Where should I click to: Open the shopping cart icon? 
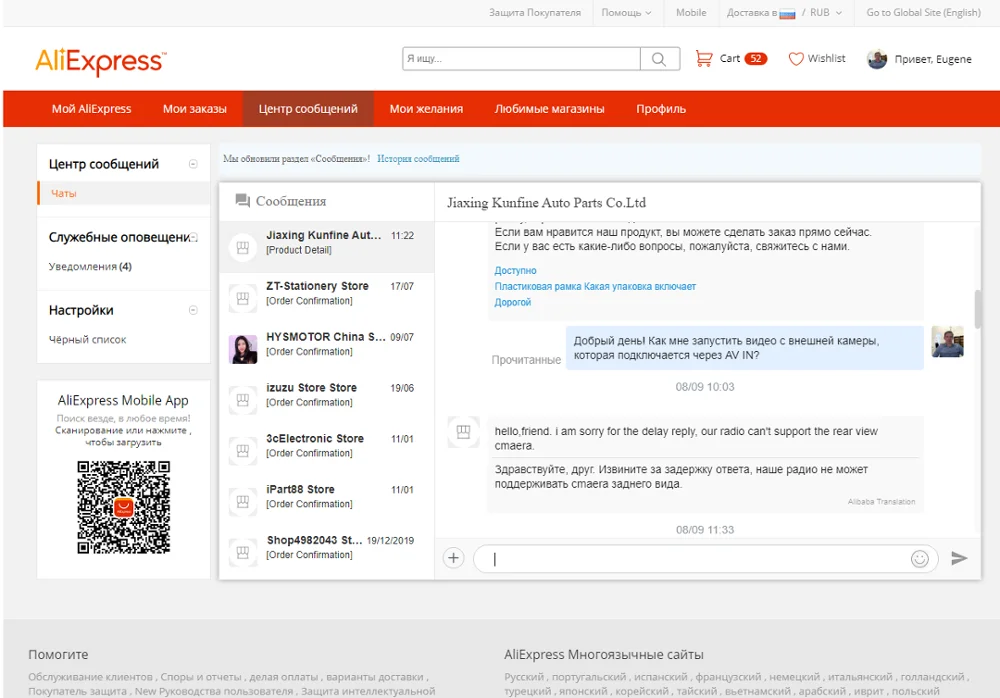(x=703, y=59)
